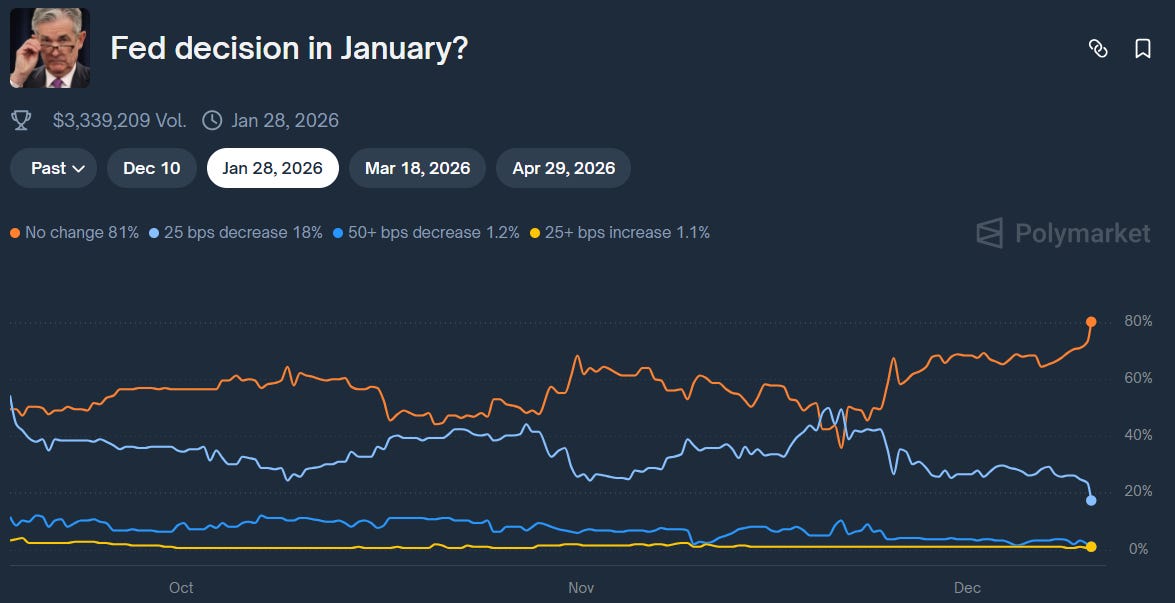Open the Mar 18, 2026 tab
Viewport: 1175px width, 603px height.
click(x=417, y=168)
